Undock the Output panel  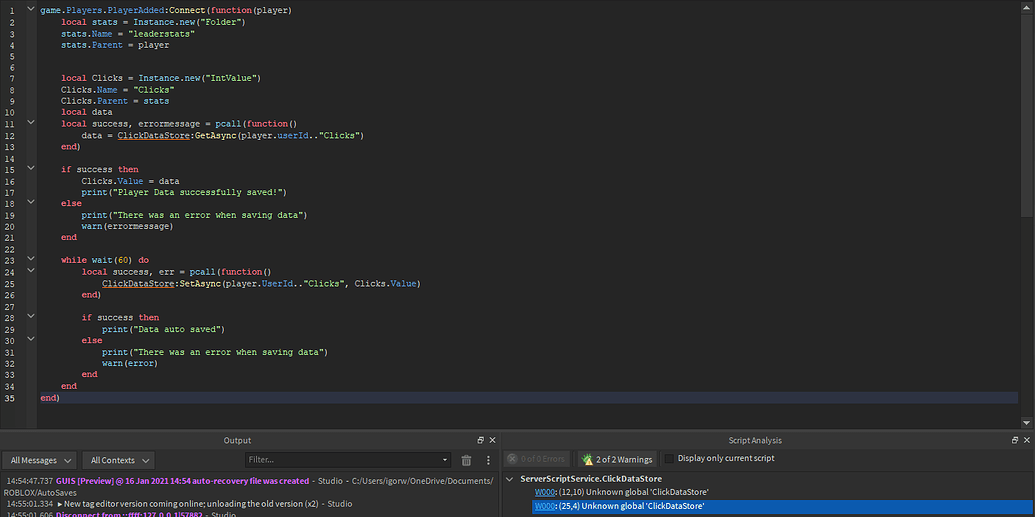coord(481,440)
